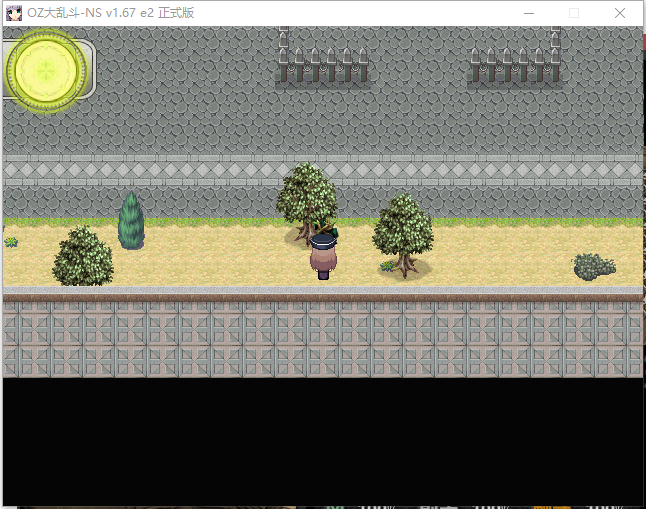Close the OZ大乱斗 game window

(x=620, y=13)
